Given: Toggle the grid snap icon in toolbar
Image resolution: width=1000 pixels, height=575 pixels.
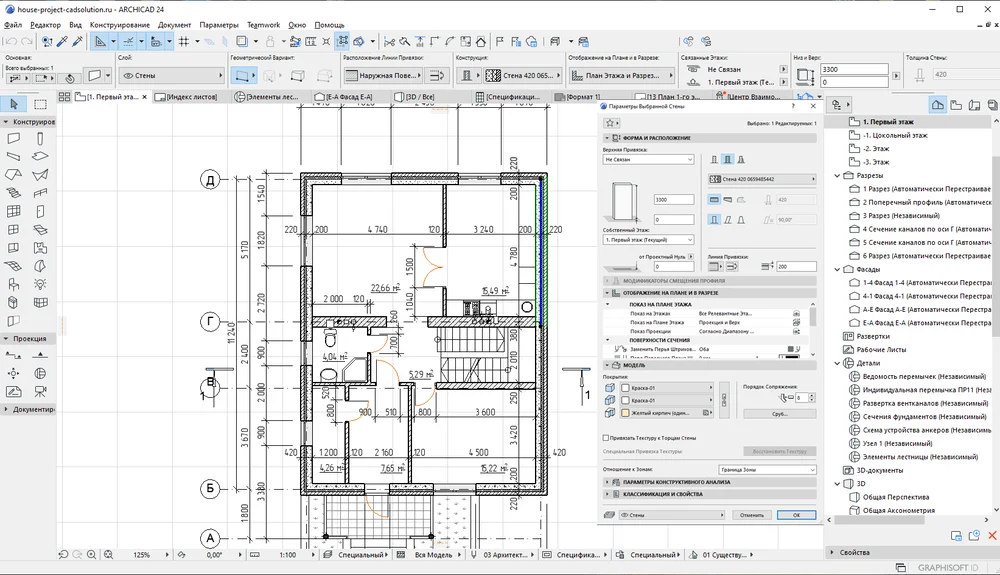Looking at the screenshot, I should [185, 42].
